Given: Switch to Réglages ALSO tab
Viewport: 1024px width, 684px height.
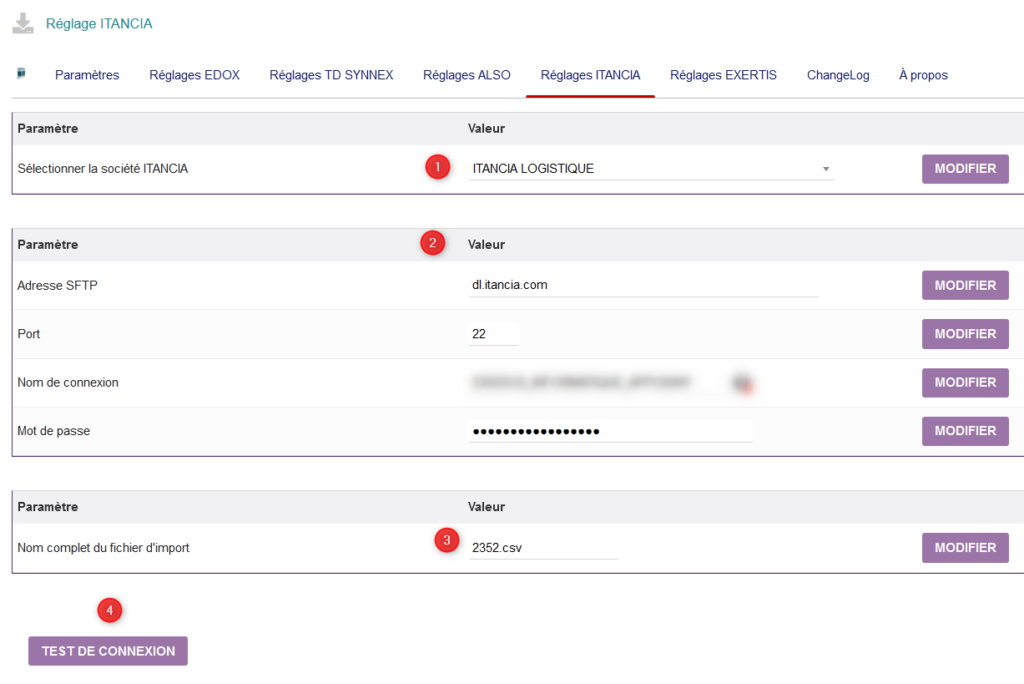Looking at the screenshot, I should tap(467, 75).
